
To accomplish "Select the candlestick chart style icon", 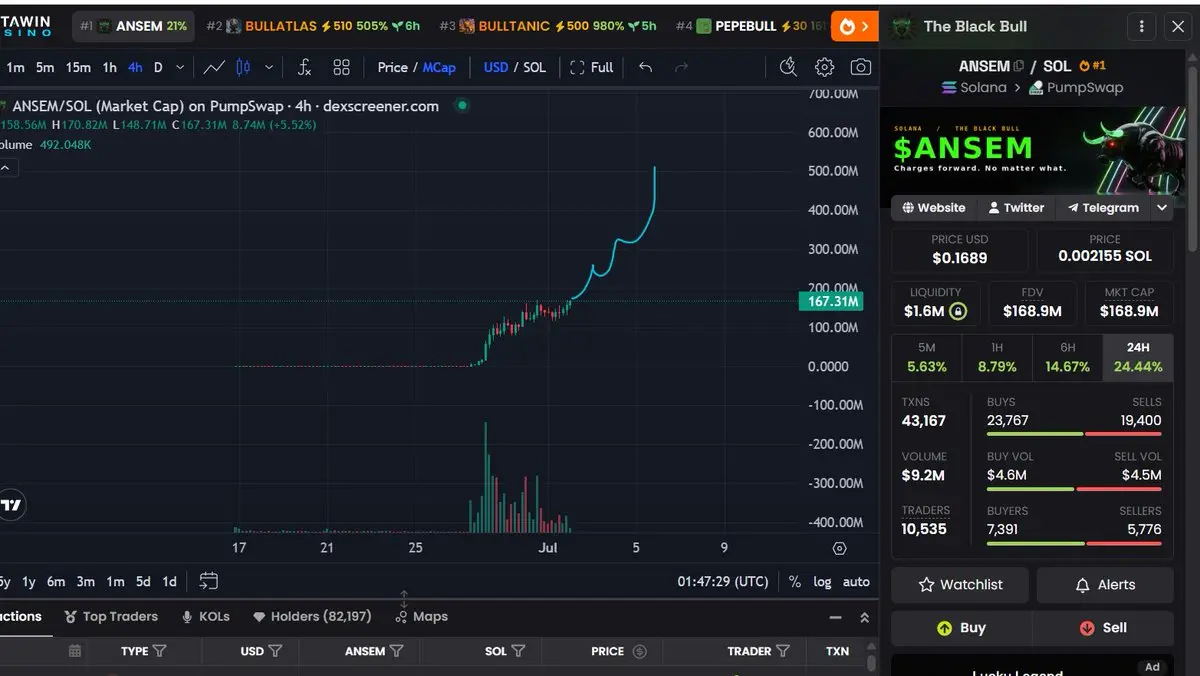I will (x=243, y=67).
